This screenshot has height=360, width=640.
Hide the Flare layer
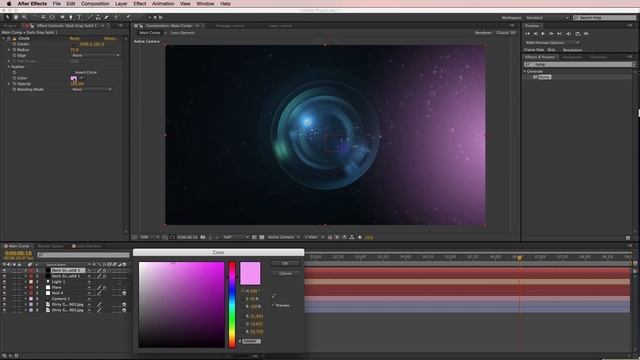[x=4, y=287]
